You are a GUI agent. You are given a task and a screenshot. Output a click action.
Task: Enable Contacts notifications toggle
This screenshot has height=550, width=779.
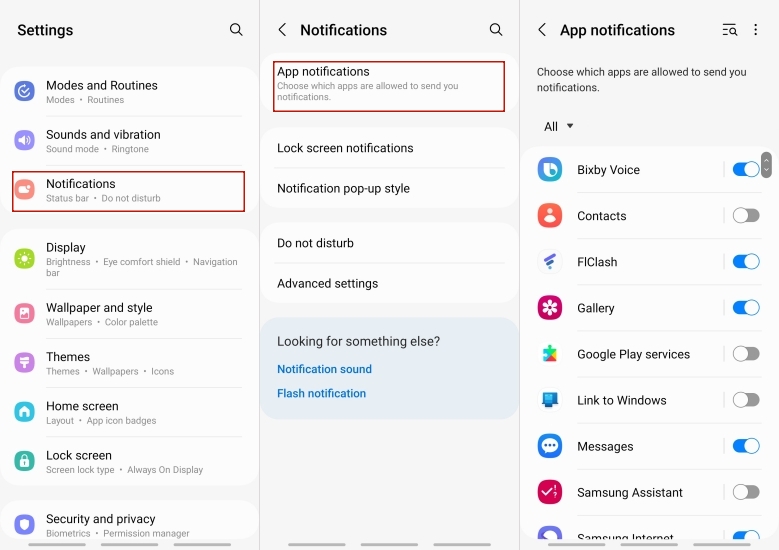(x=746, y=216)
